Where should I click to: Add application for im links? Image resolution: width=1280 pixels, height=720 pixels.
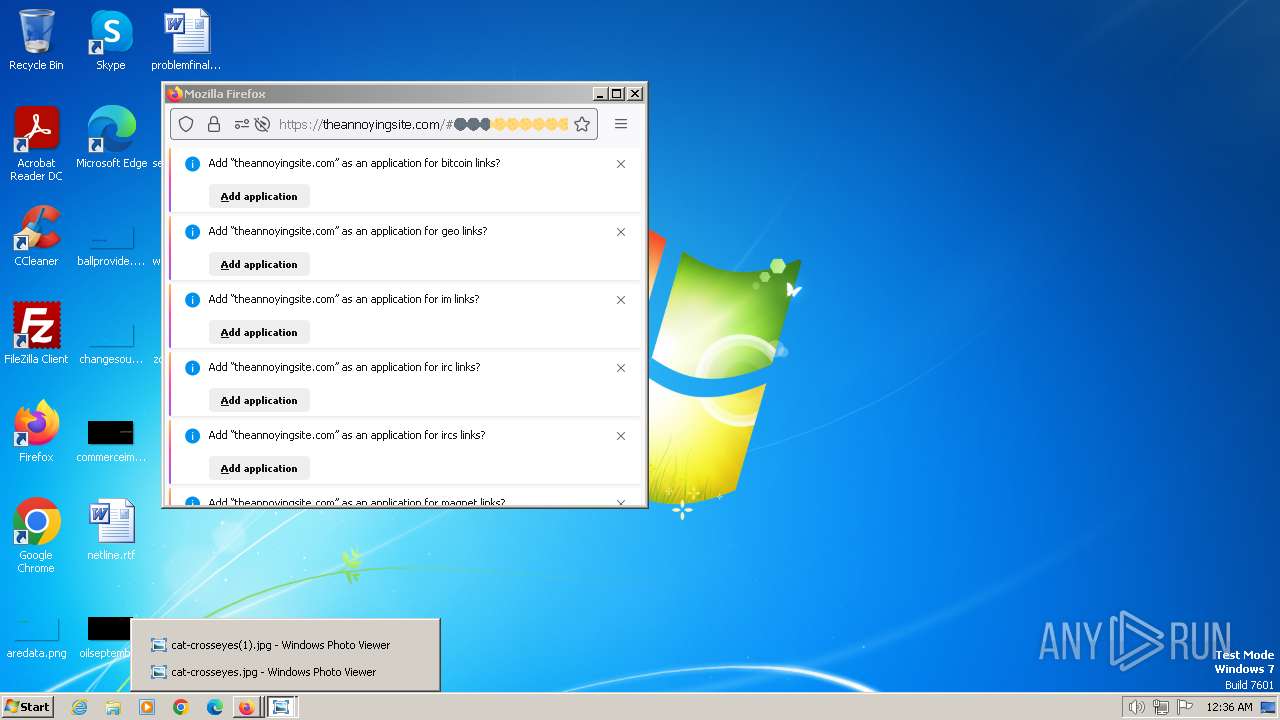click(259, 332)
